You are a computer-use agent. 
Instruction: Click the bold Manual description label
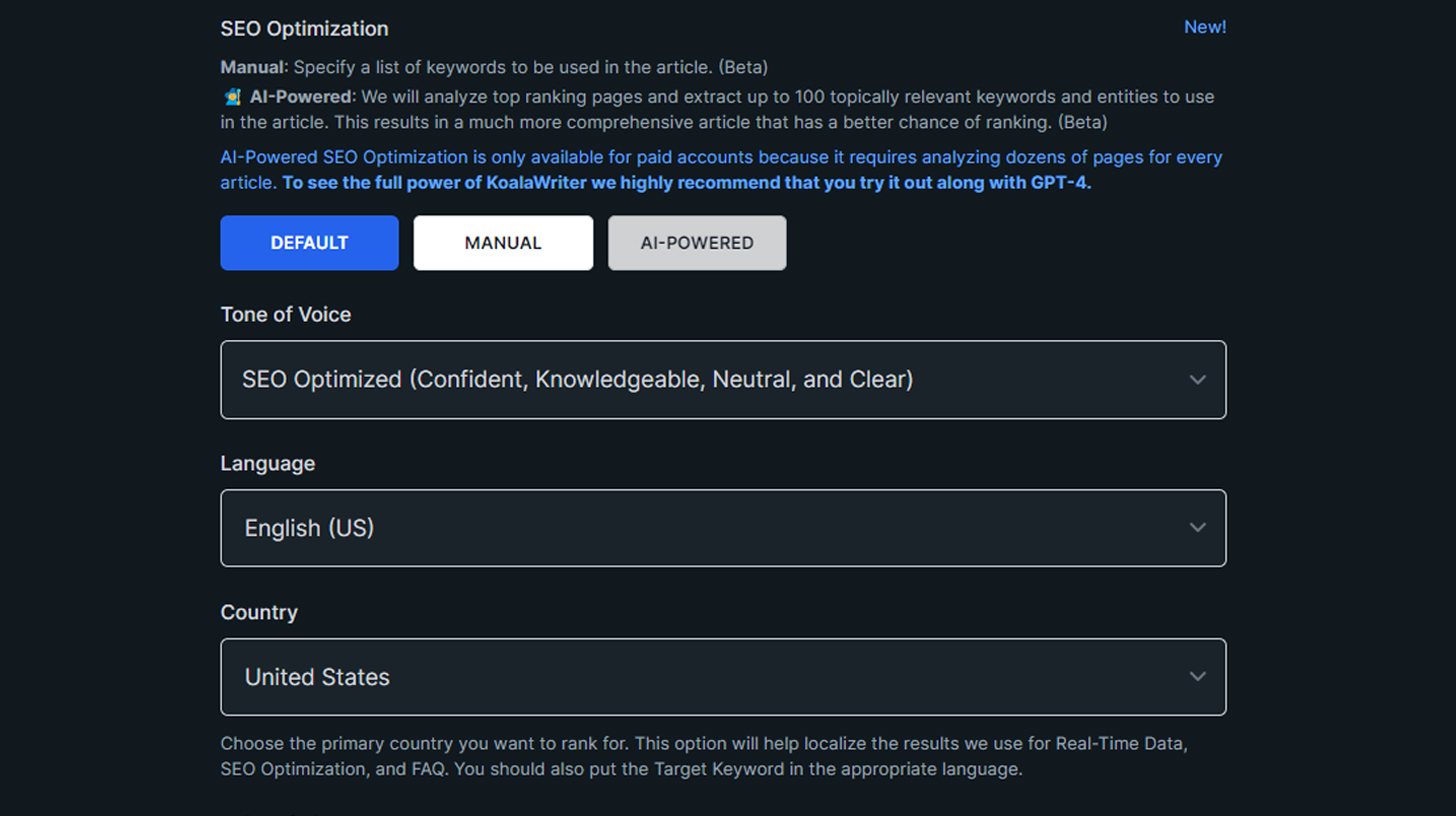[254, 67]
